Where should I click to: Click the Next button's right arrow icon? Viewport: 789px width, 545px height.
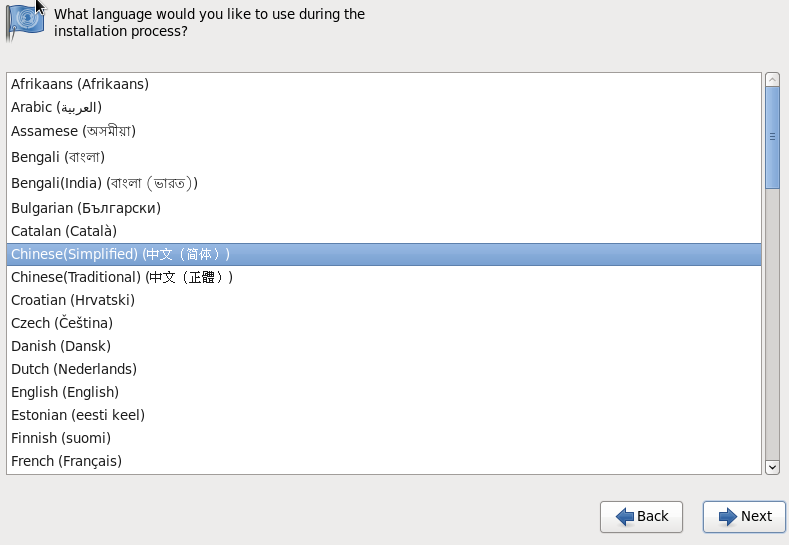click(728, 516)
